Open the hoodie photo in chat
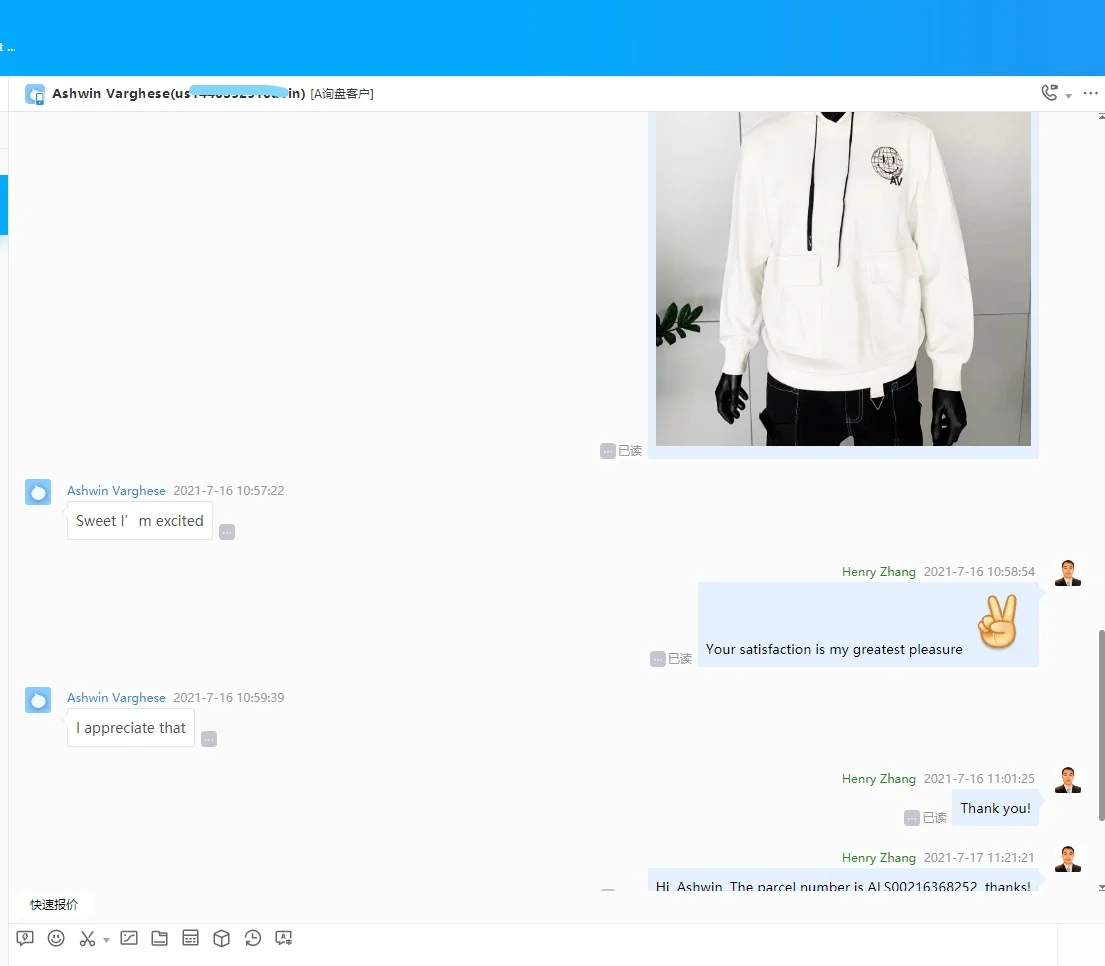The width and height of the screenshot is (1105, 966). coord(843,278)
